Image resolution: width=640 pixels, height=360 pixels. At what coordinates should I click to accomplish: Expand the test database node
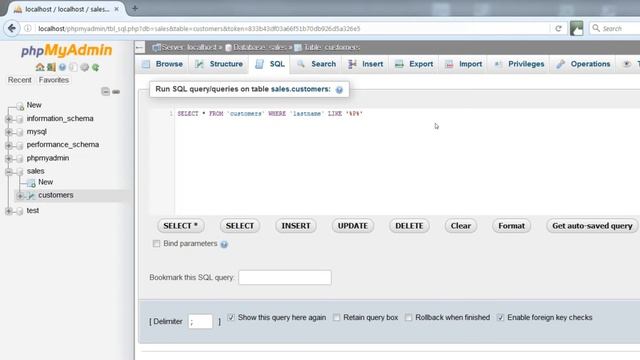(x=9, y=211)
